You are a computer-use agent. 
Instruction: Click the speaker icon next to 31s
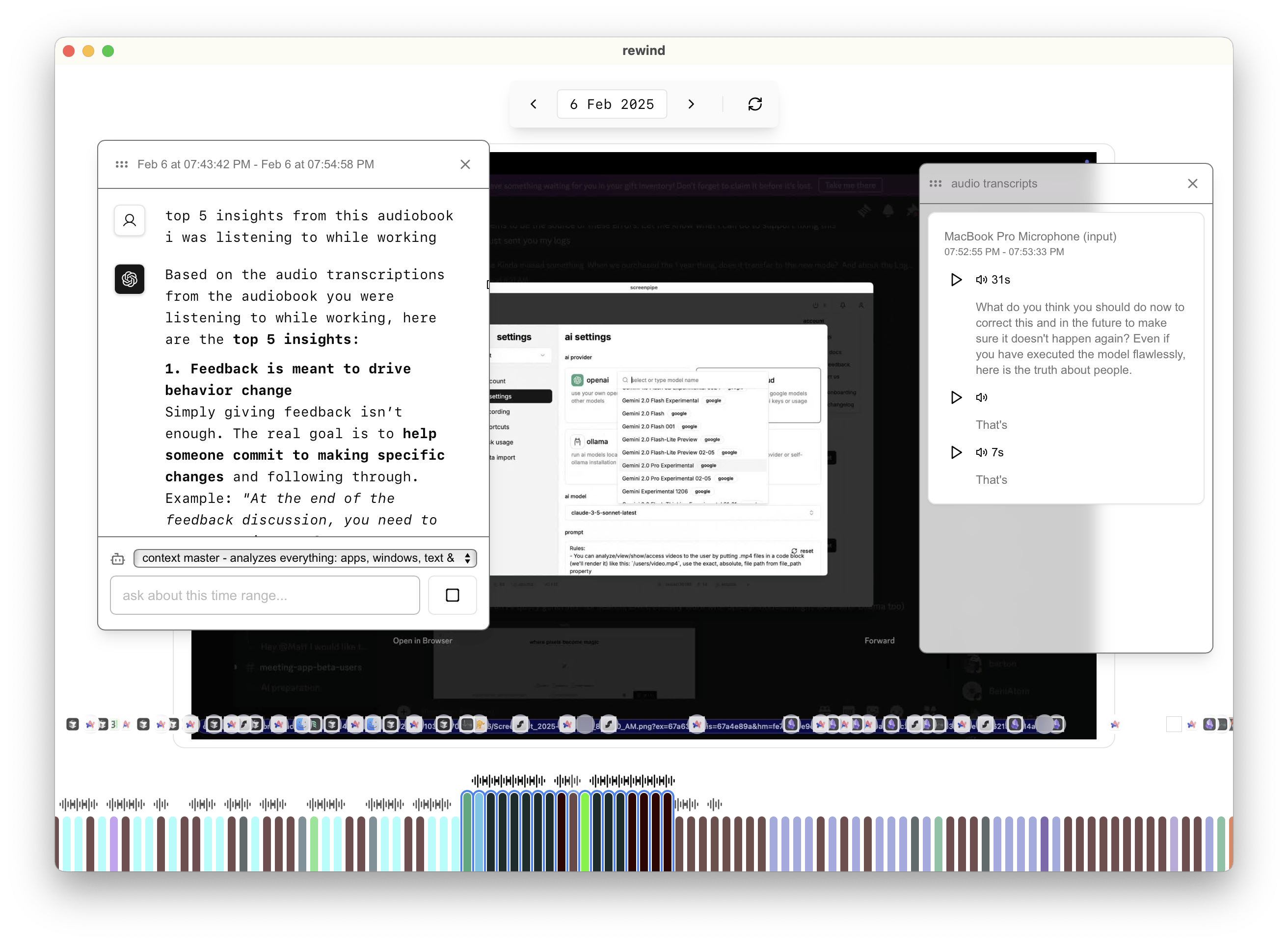tap(982, 280)
